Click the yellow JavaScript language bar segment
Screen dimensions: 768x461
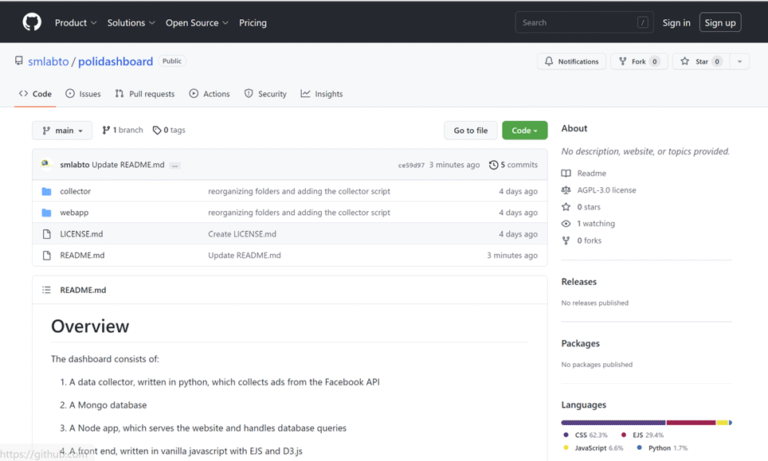coord(722,422)
